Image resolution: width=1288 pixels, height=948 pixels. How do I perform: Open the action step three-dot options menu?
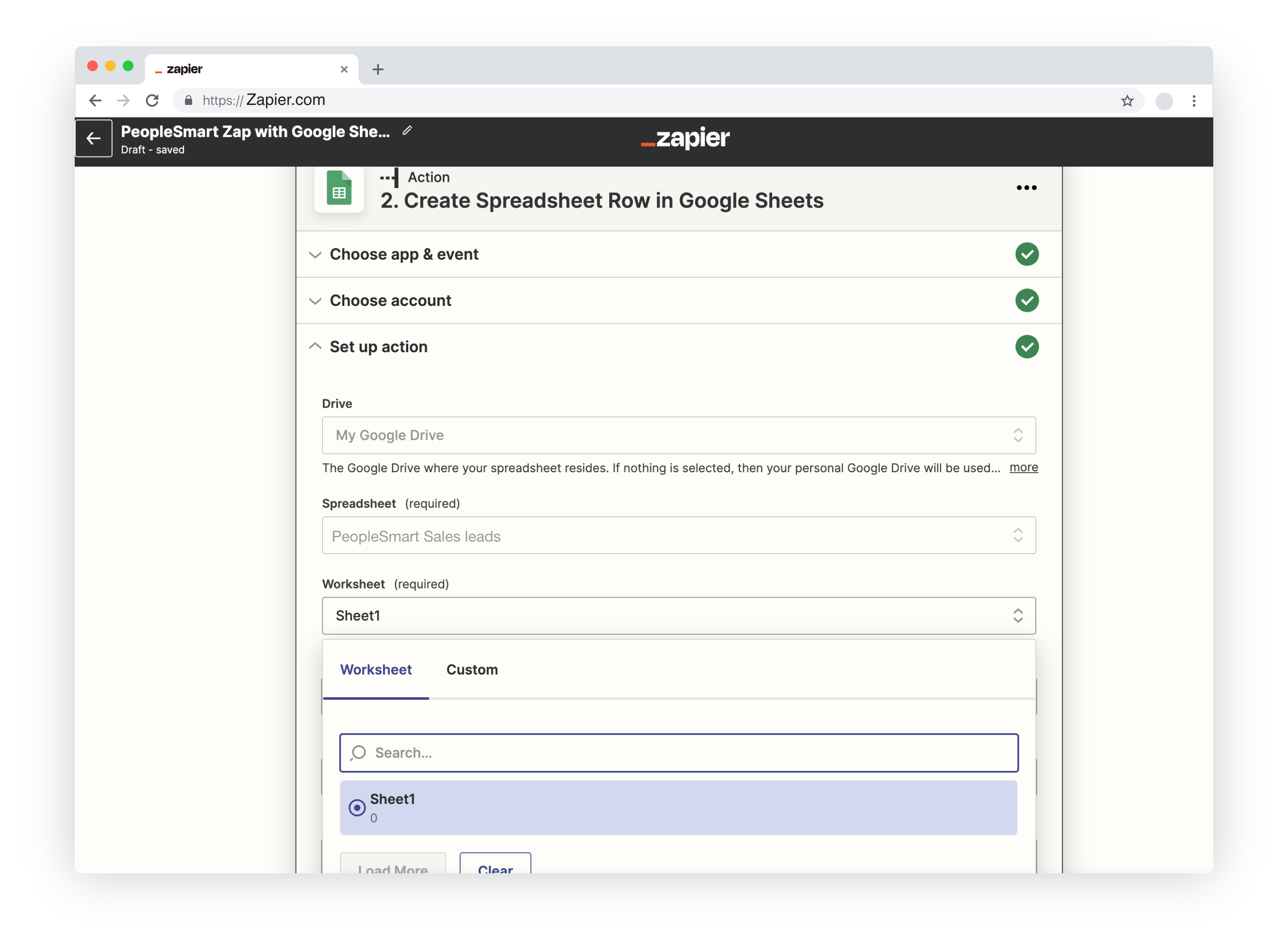tap(1026, 188)
